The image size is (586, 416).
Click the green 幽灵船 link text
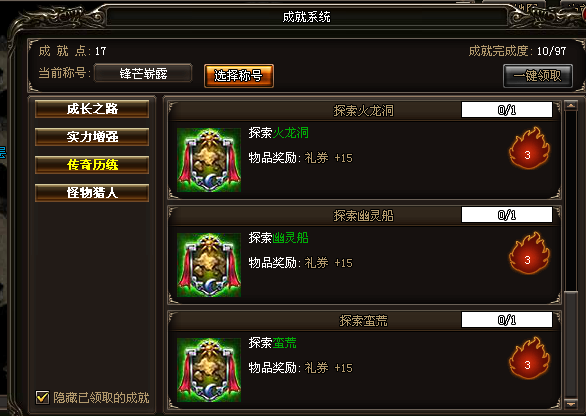[x=290, y=238]
